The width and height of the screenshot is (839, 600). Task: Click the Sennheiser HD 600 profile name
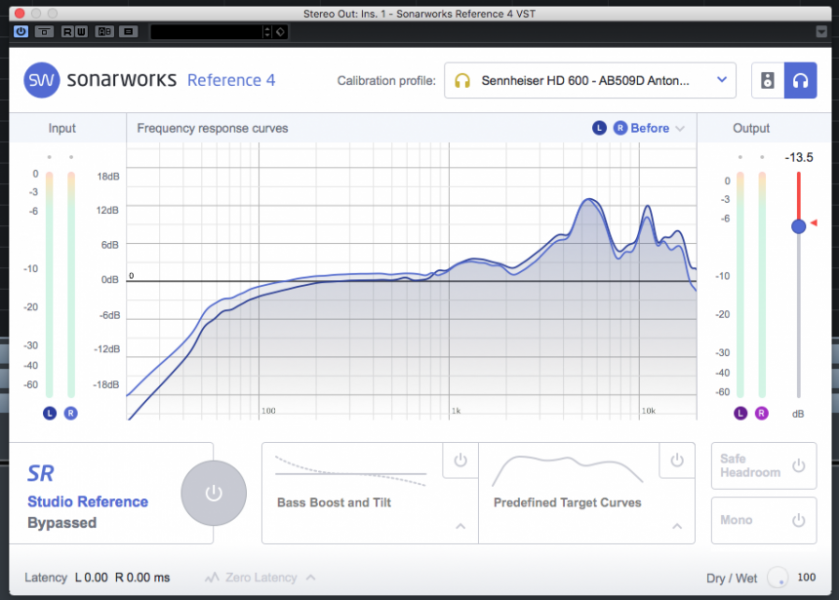coord(585,81)
